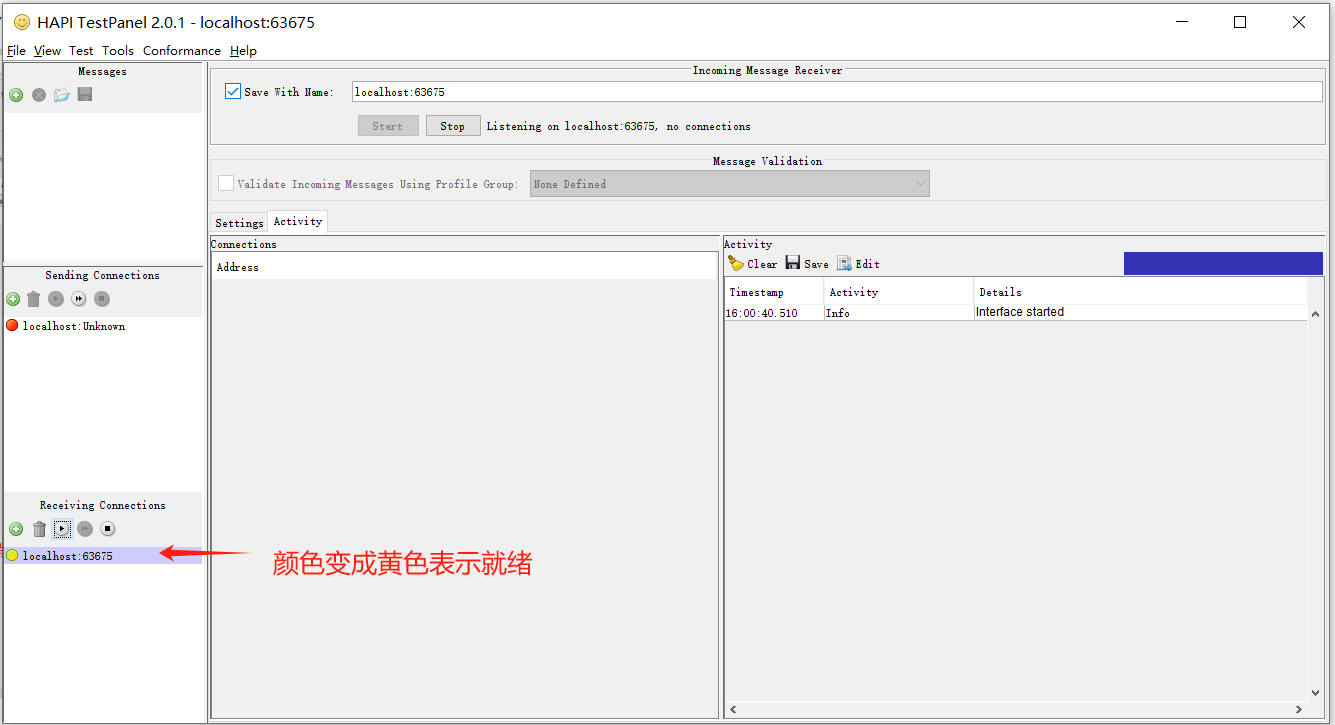Clear the activity log with the broom icon
The width and height of the screenshot is (1335, 725).
pyautogui.click(x=752, y=264)
